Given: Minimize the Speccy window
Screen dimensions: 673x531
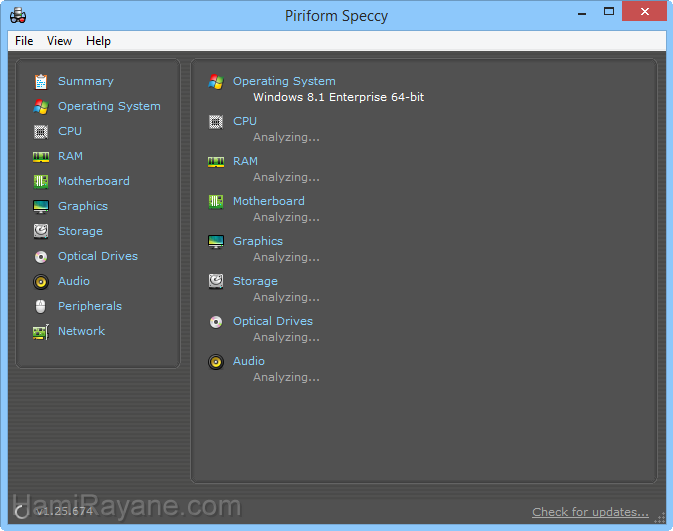Looking at the screenshot, I should click(x=582, y=13).
